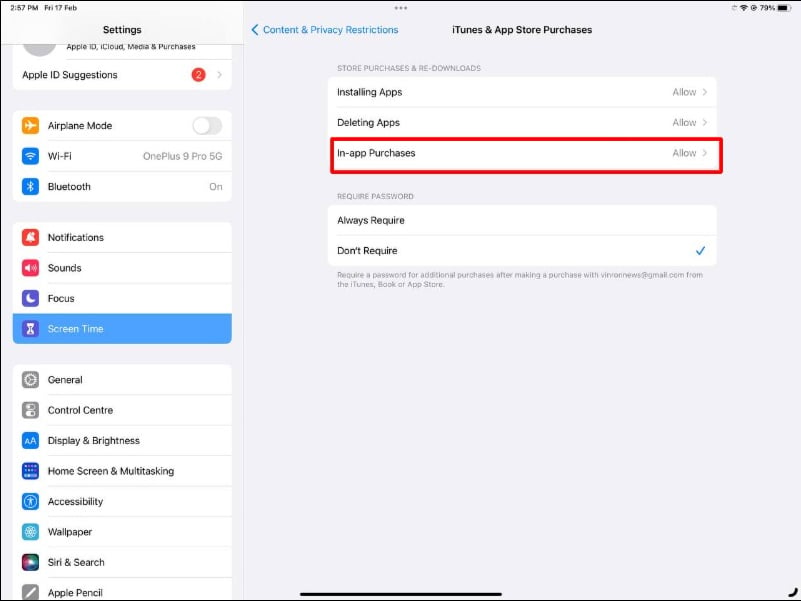Image resolution: width=801 pixels, height=601 pixels.
Task: Tap the 2:57 PM clock in status bar
Action: point(24,8)
